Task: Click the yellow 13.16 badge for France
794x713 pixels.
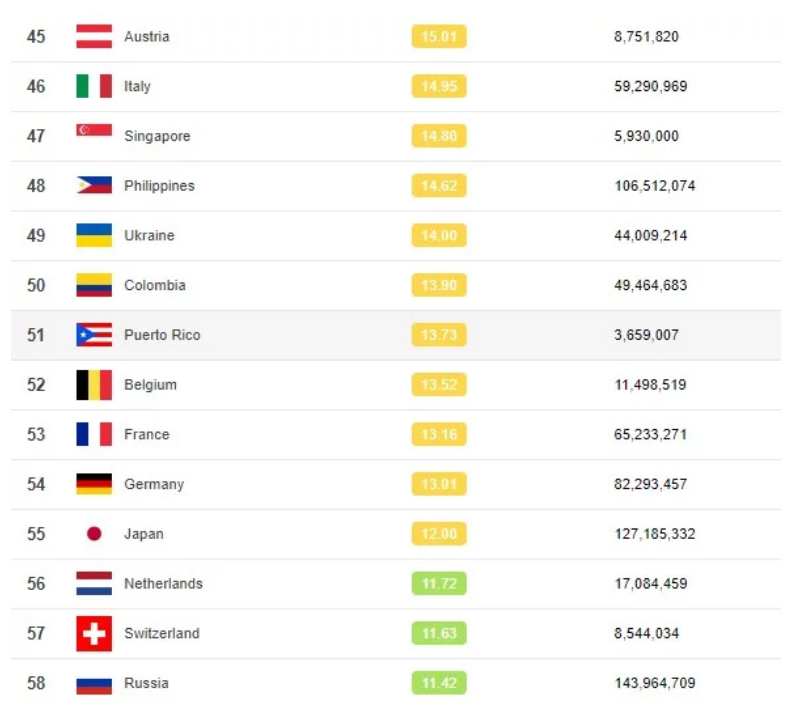Action: point(439,435)
